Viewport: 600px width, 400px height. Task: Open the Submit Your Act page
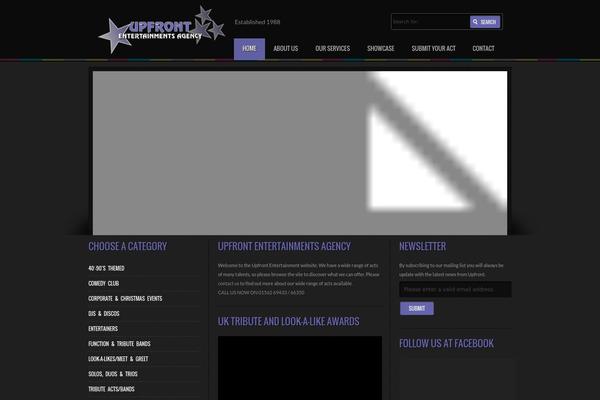[434, 49]
